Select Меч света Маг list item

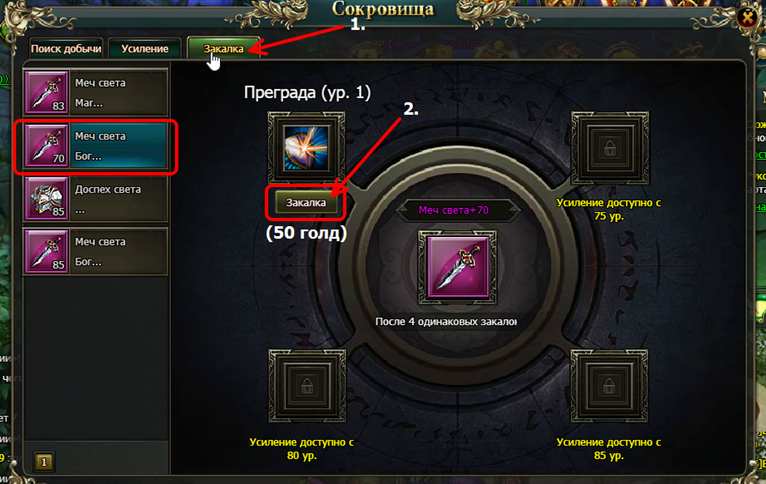point(96,92)
